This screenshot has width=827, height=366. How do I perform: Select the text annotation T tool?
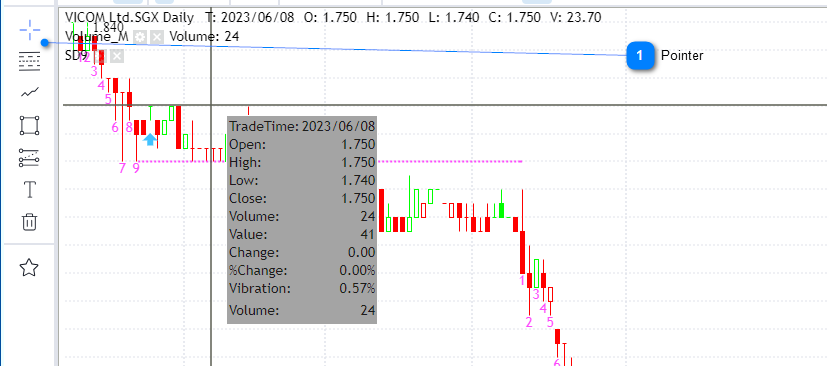pyautogui.click(x=30, y=189)
